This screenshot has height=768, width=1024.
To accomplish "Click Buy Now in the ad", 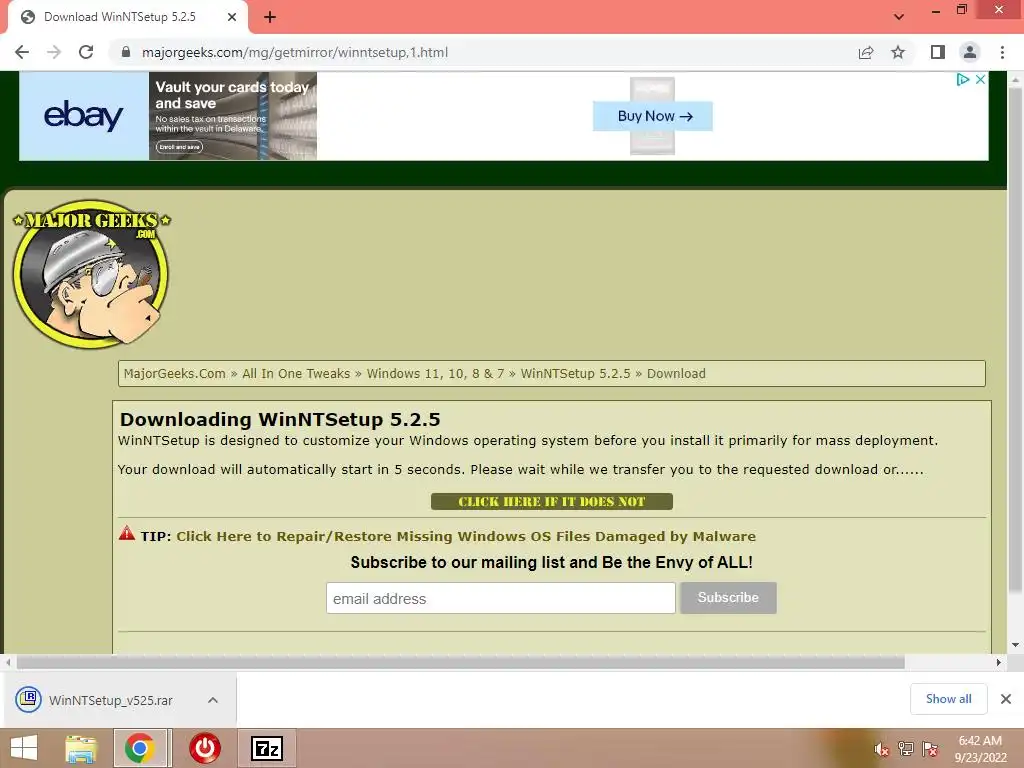I will pos(653,116).
